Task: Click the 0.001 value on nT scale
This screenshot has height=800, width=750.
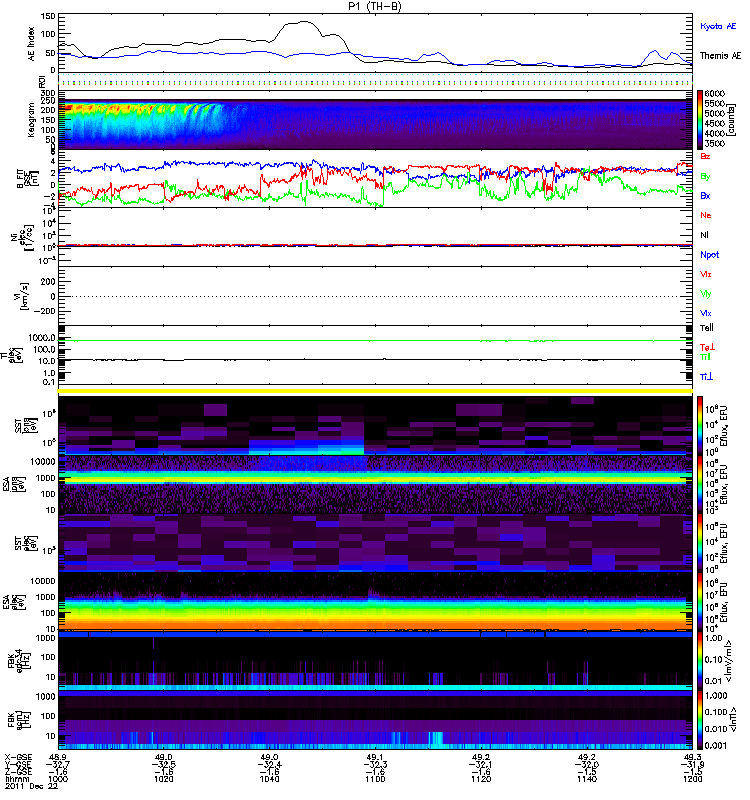Action: tap(715, 745)
